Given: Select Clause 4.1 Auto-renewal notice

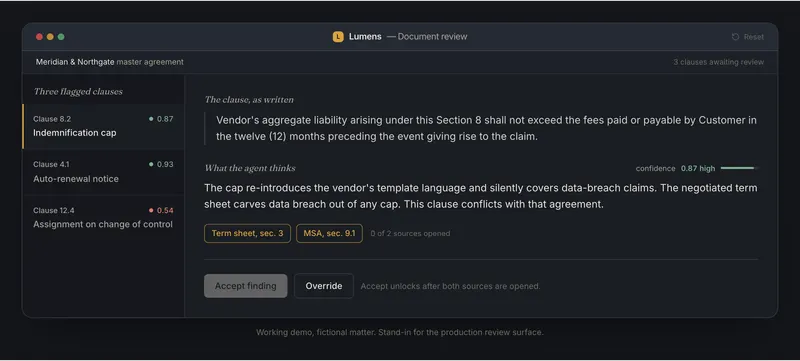Looking at the screenshot, I should (x=104, y=172).
